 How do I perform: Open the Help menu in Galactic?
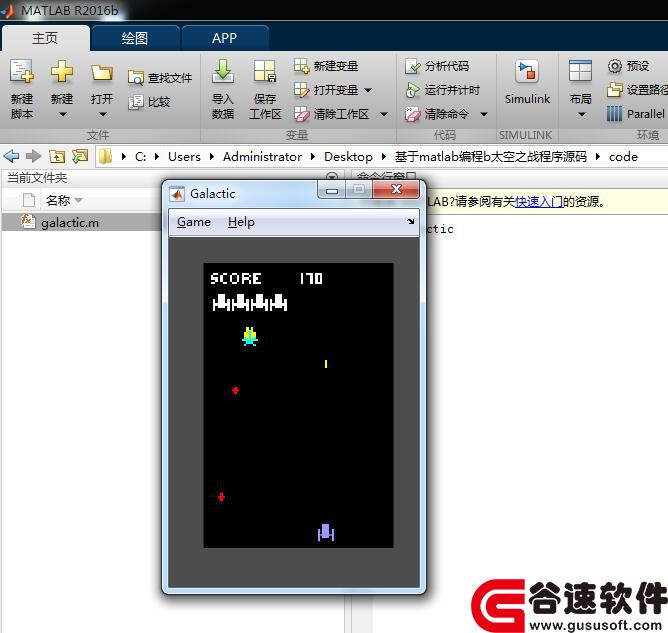241,222
